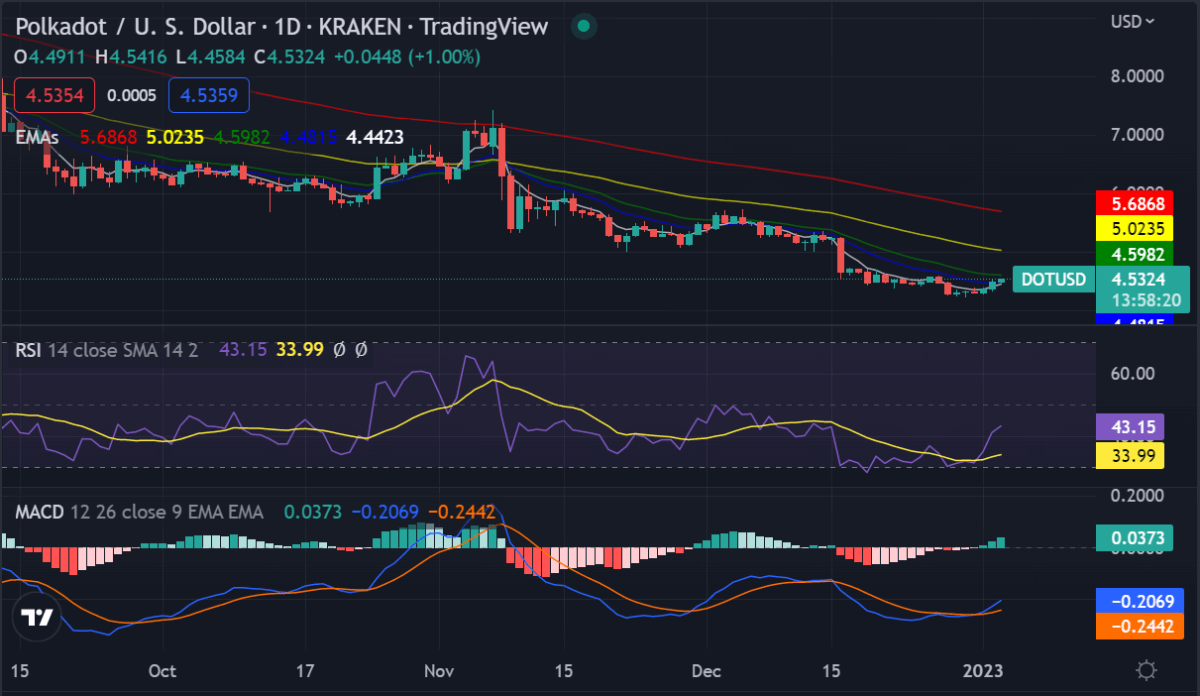Image resolution: width=1200 pixels, height=696 pixels.
Task: Click orange -0.2442 value in MACD legend
Action: click(461, 512)
